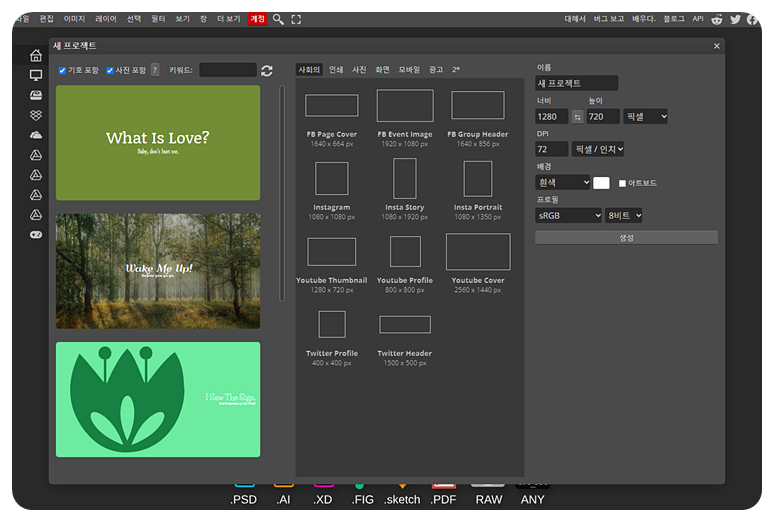This screenshot has height=522, width=774.
Task: Open the 더 보기 menu
Action: (229, 19)
